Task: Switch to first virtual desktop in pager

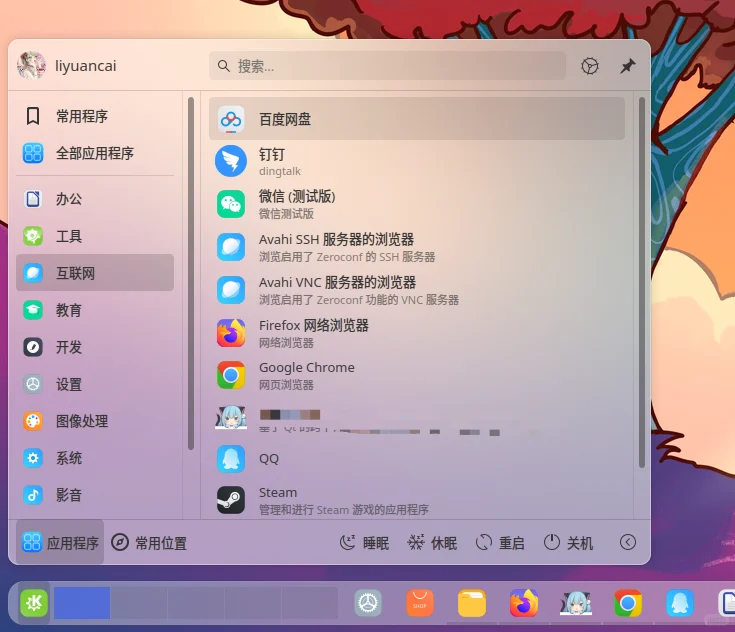Action: (x=82, y=603)
